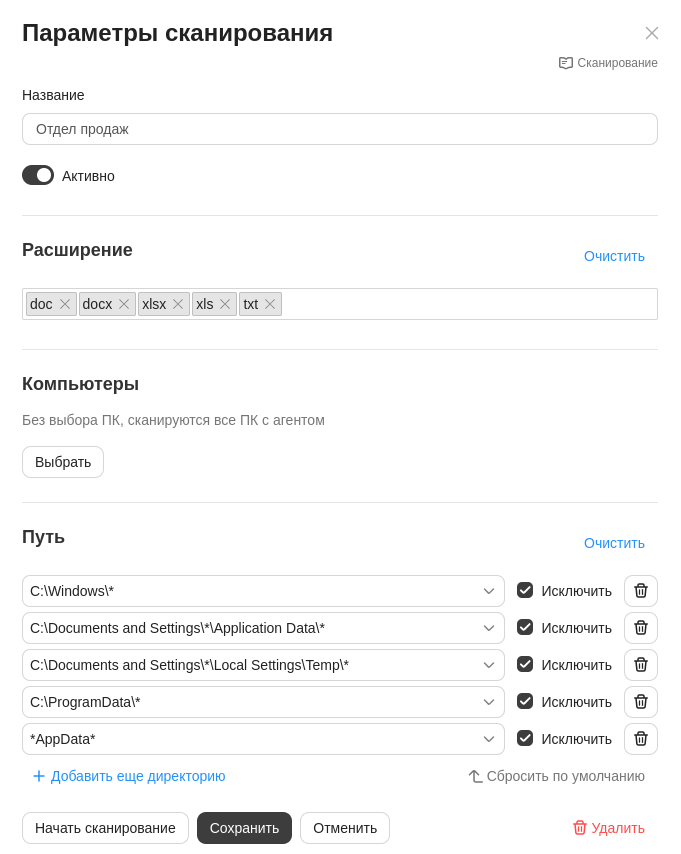This screenshot has width=681, height=854.
Task: Click the Очистить link in Расширение section
Action: pyautogui.click(x=614, y=256)
